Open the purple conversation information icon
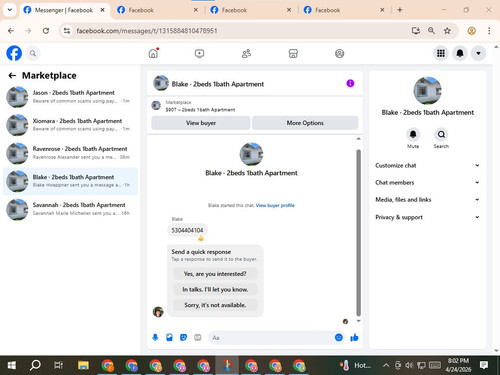Image resolution: width=500 pixels, height=375 pixels. [350, 83]
